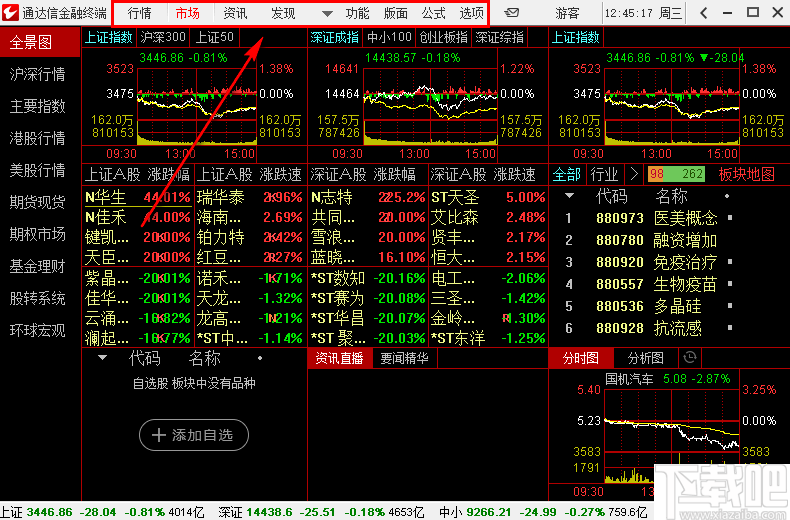
Task: Open the 功能 menu
Action: (x=357, y=14)
